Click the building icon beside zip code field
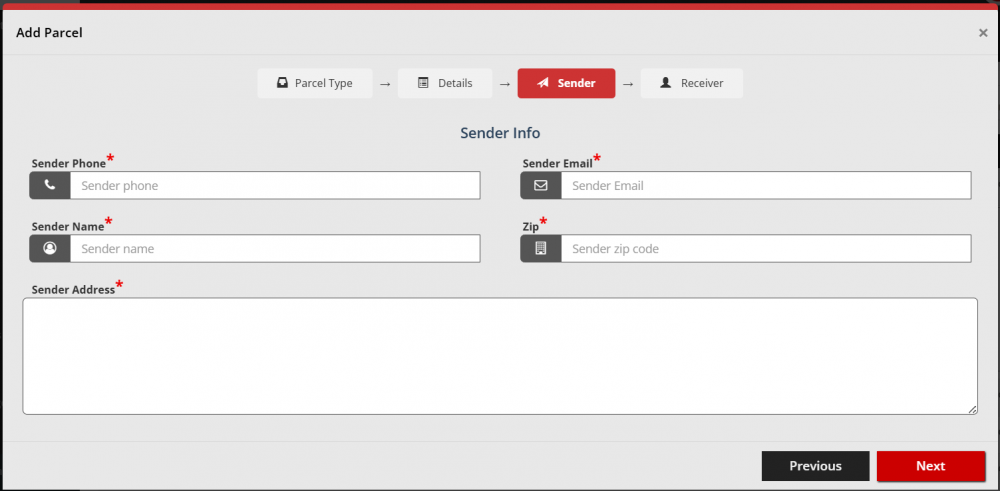Image resolution: width=1000 pixels, height=491 pixels. coord(541,249)
